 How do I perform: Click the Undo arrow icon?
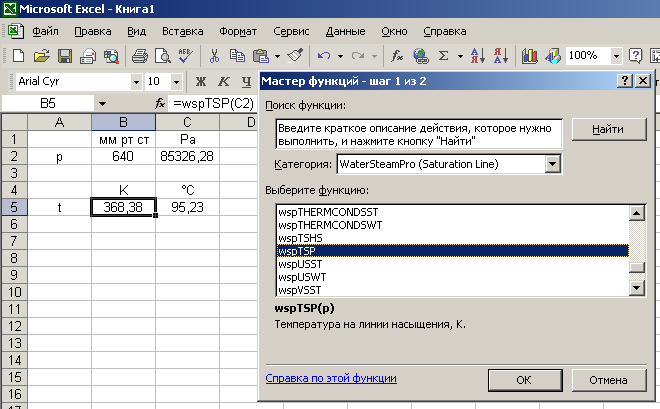[x=324, y=56]
